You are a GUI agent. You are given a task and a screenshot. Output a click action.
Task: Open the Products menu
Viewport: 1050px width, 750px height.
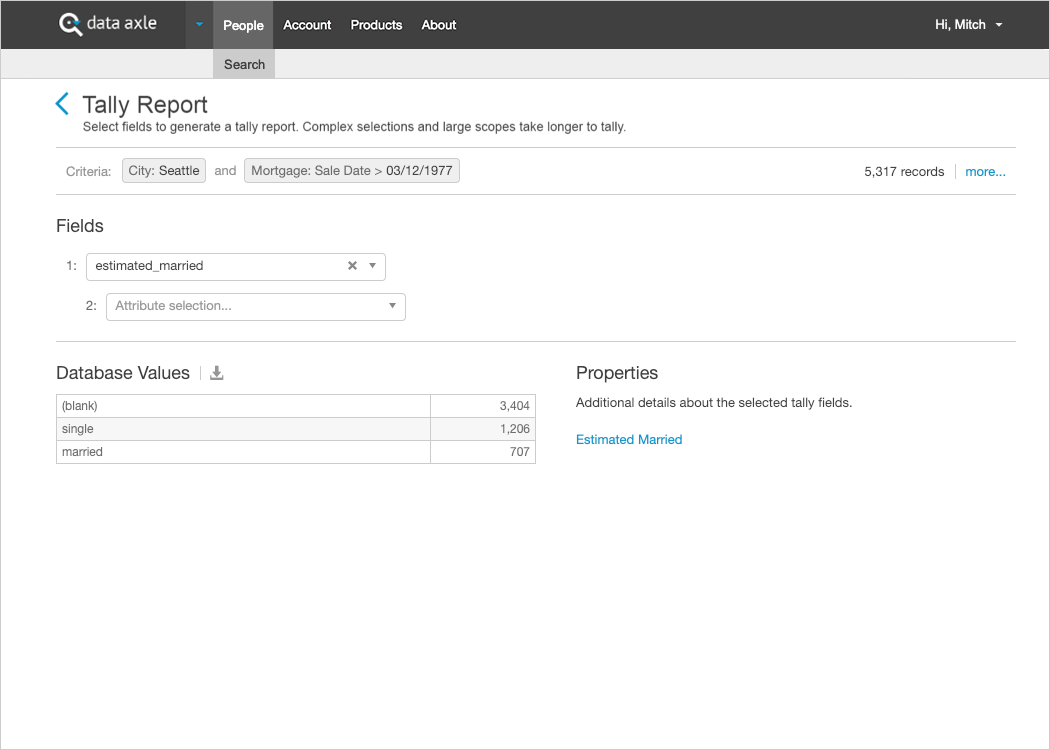pyautogui.click(x=376, y=25)
